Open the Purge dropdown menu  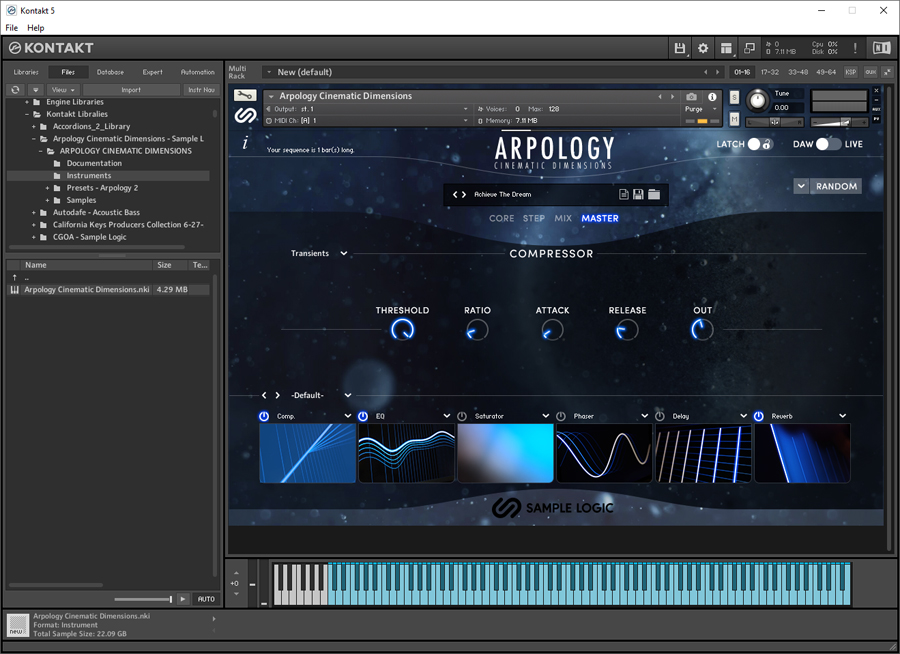(701, 109)
